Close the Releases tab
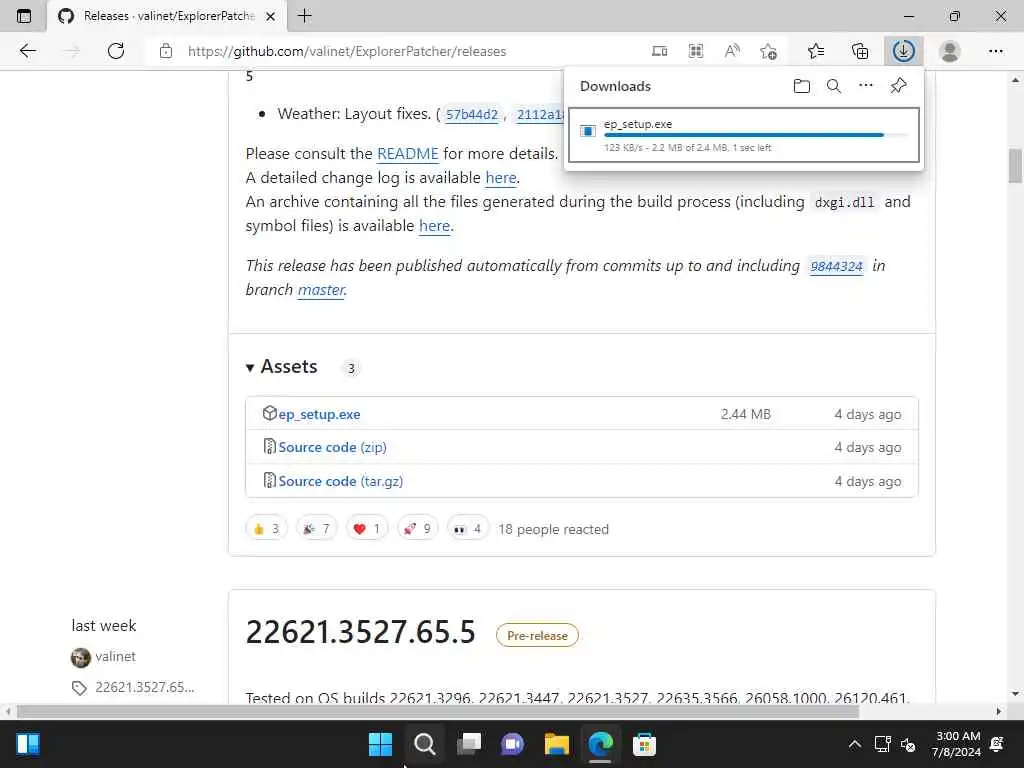Image resolution: width=1024 pixels, height=768 pixels. (270, 16)
